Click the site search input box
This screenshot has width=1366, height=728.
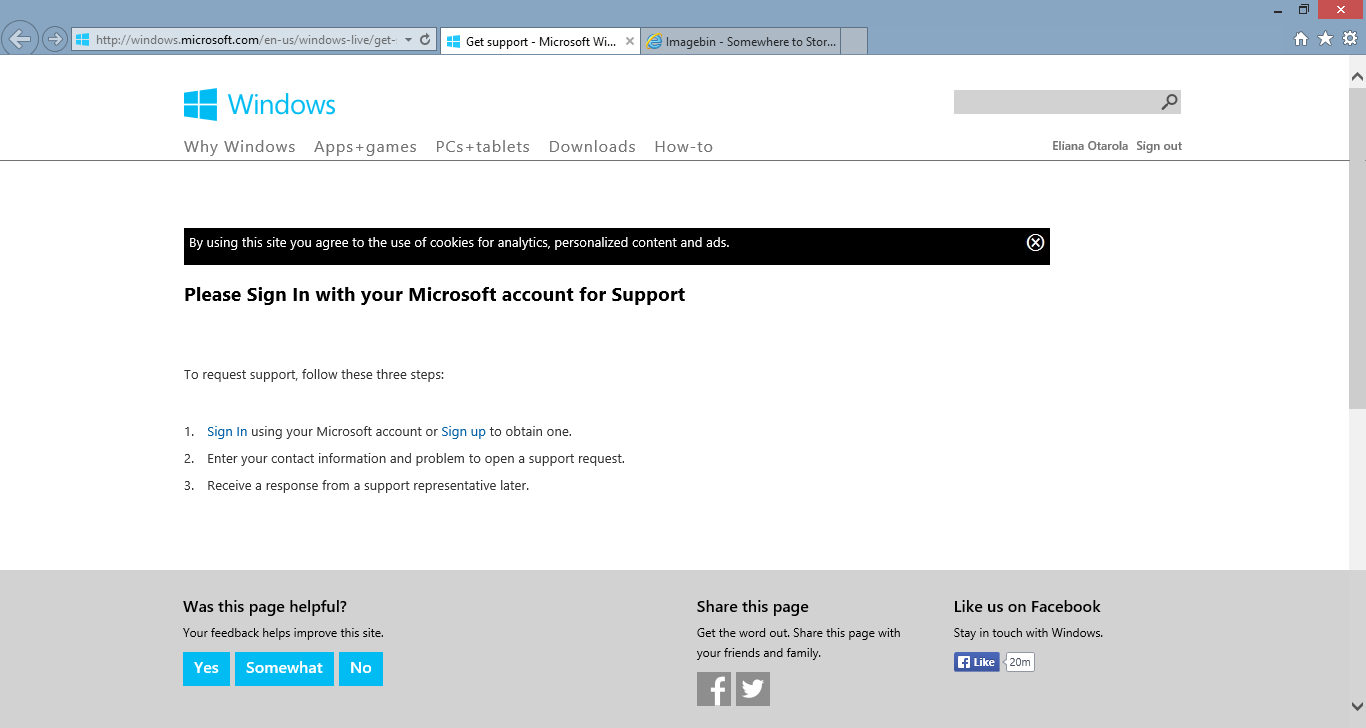1056,102
